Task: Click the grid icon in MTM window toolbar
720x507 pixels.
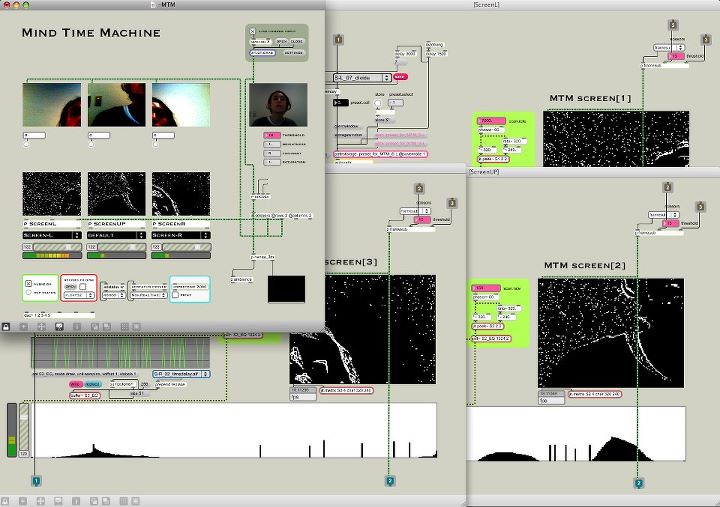Action: click(x=123, y=326)
